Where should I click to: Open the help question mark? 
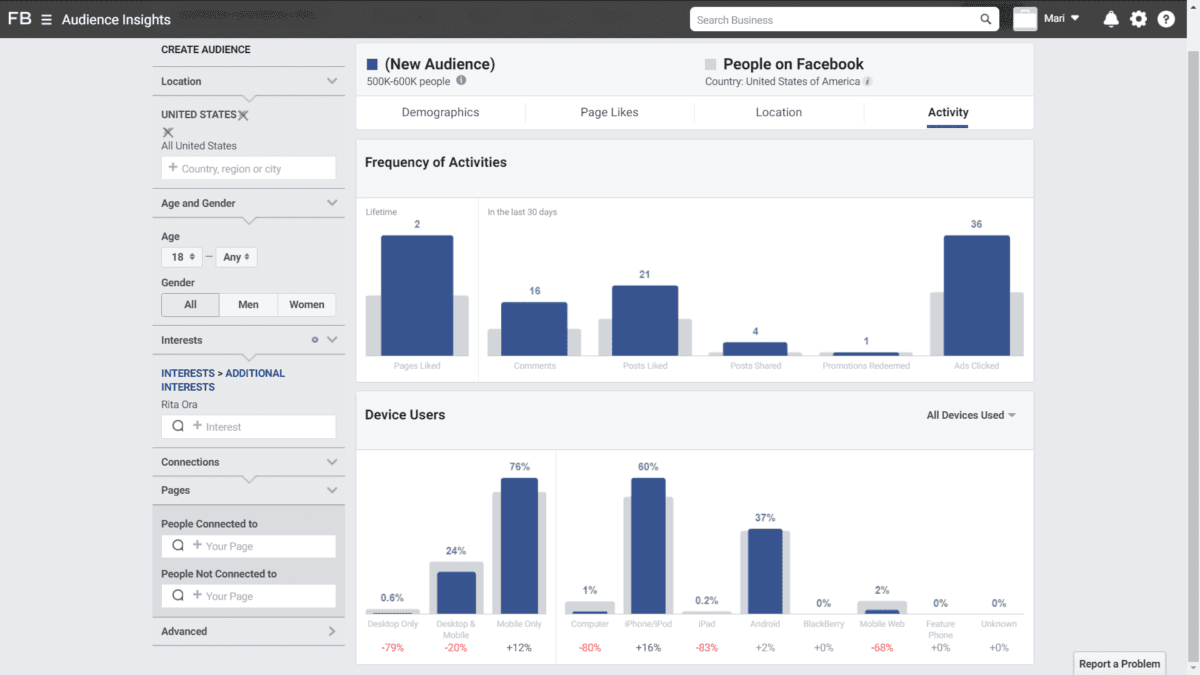[x=1165, y=19]
